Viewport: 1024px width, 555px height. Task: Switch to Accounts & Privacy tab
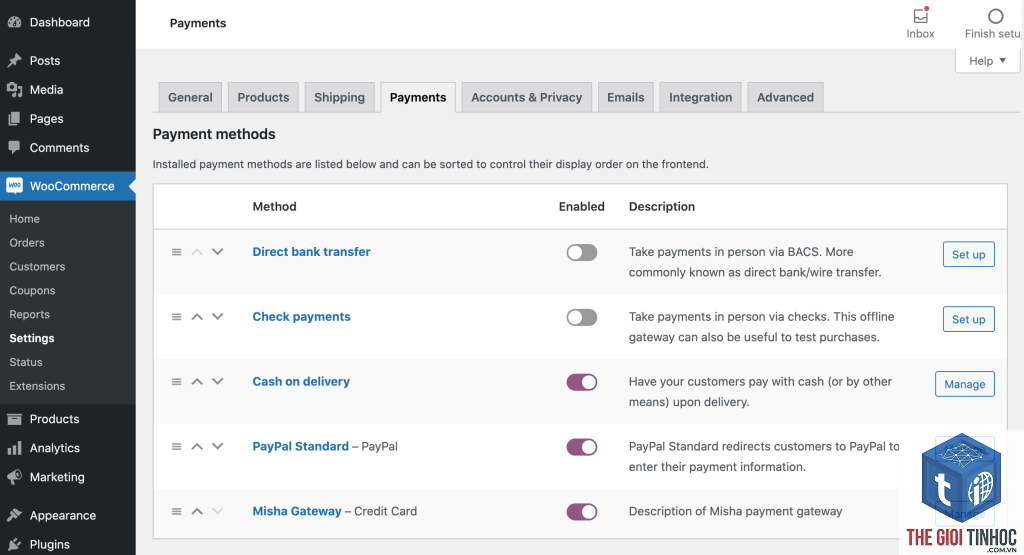pos(526,97)
